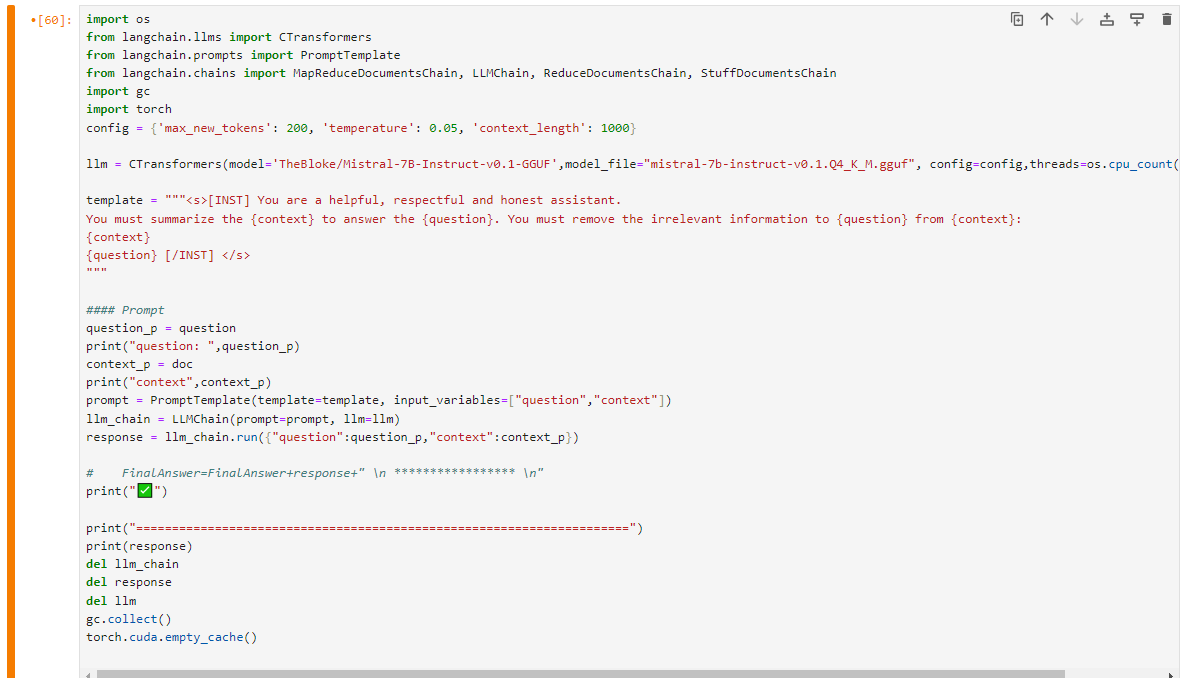Duplicate the current cell
This screenshot has height=678, width=1187.
coord(1017,18)
